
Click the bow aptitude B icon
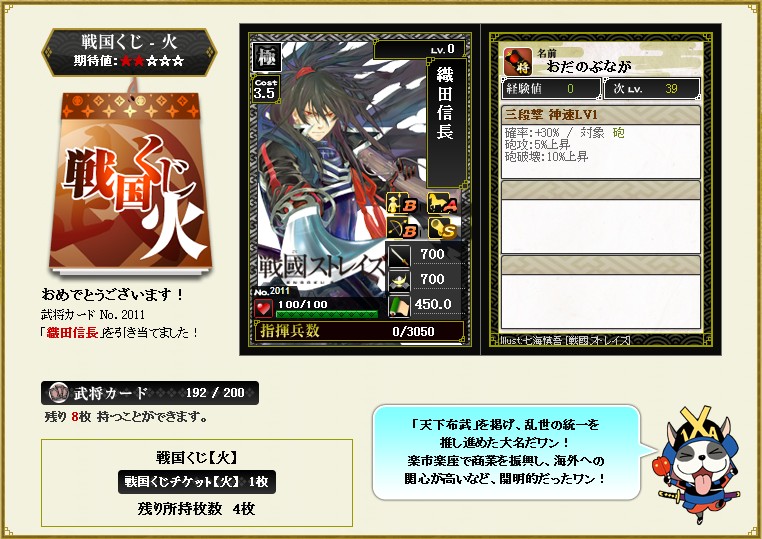pyautogui.click(x=401, y=228)
